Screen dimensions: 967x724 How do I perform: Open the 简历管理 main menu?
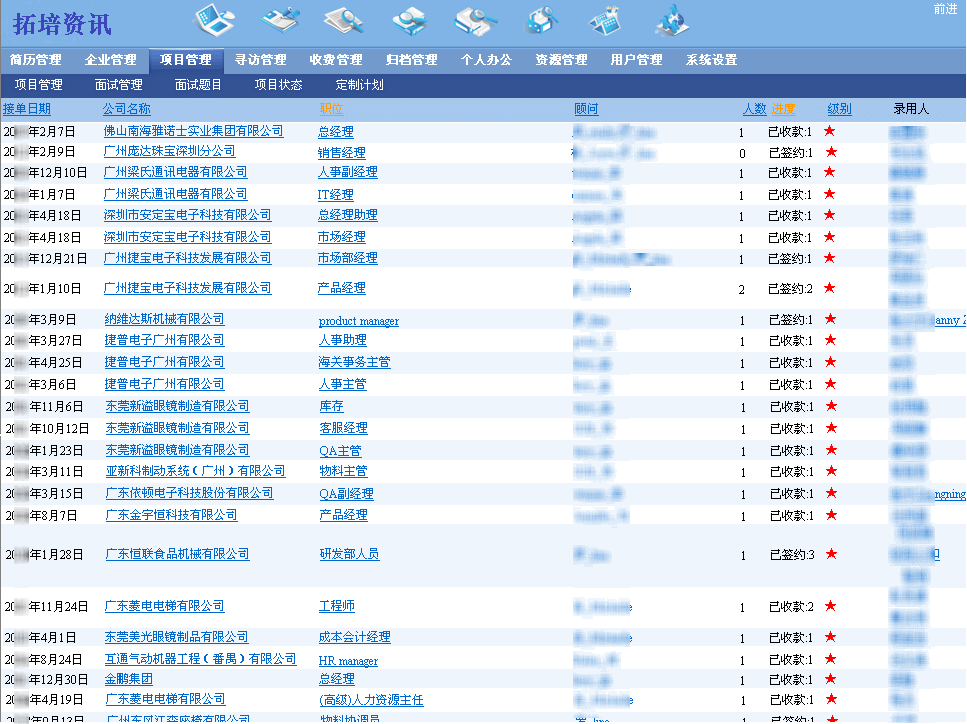pos(36,60)
